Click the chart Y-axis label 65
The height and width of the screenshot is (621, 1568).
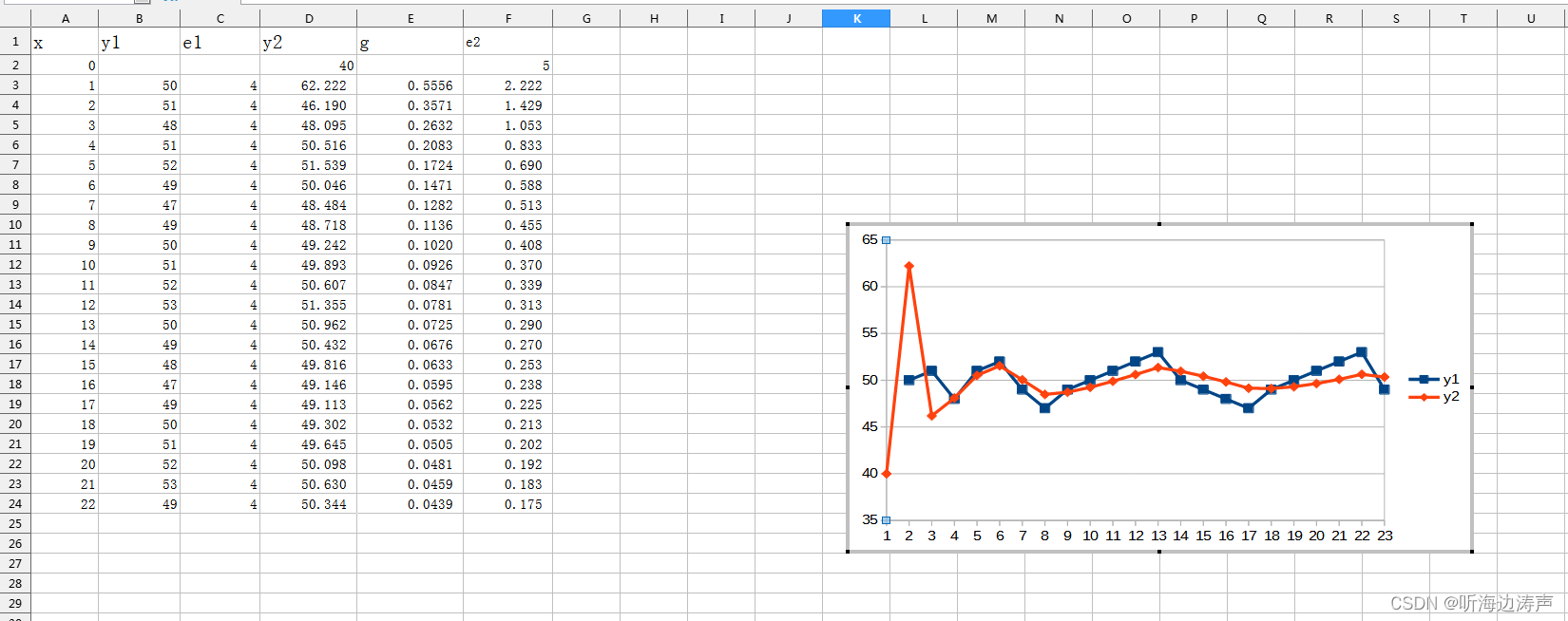[870, 239]
